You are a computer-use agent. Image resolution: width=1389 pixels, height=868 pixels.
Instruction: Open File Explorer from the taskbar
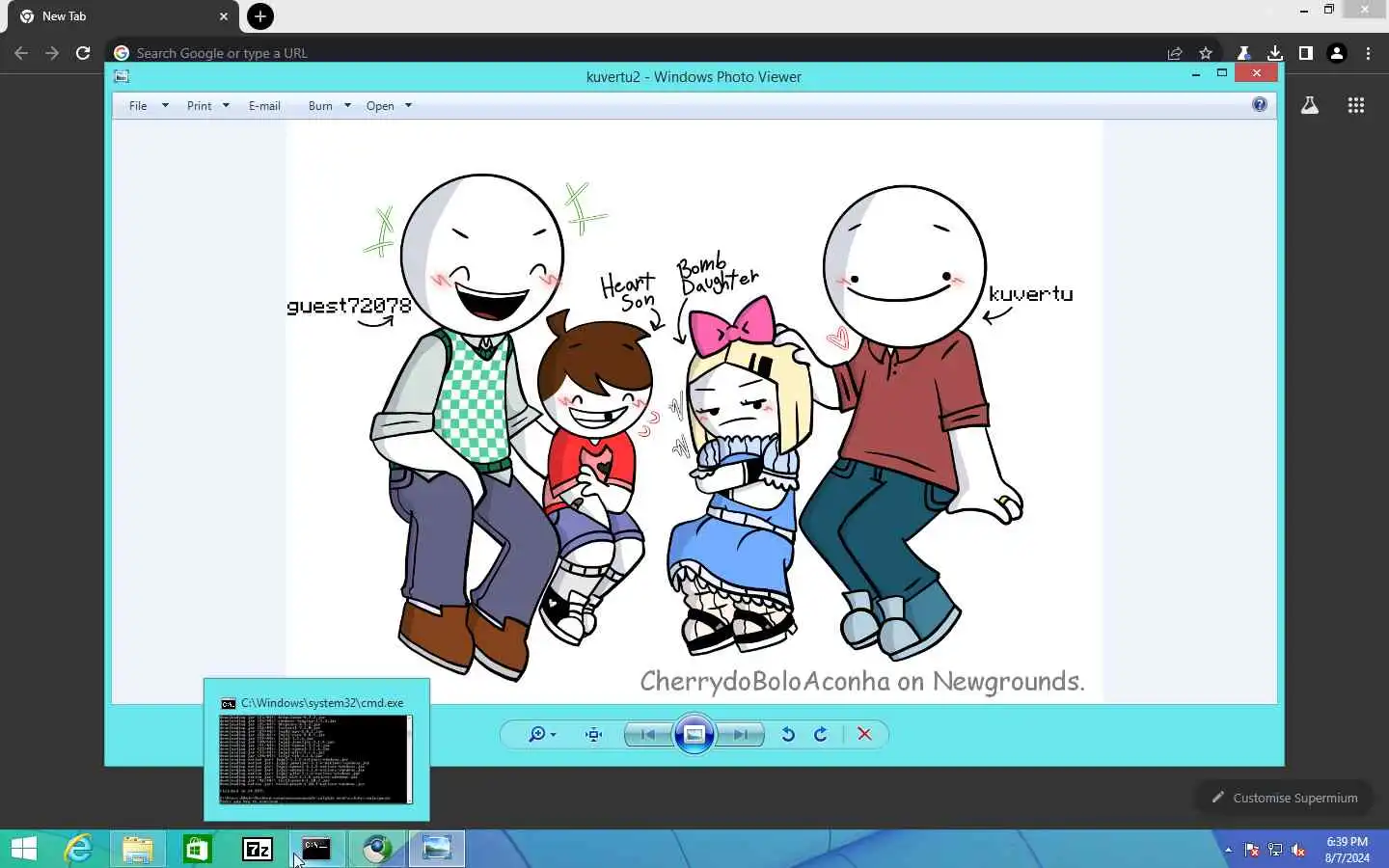[138, 849]
